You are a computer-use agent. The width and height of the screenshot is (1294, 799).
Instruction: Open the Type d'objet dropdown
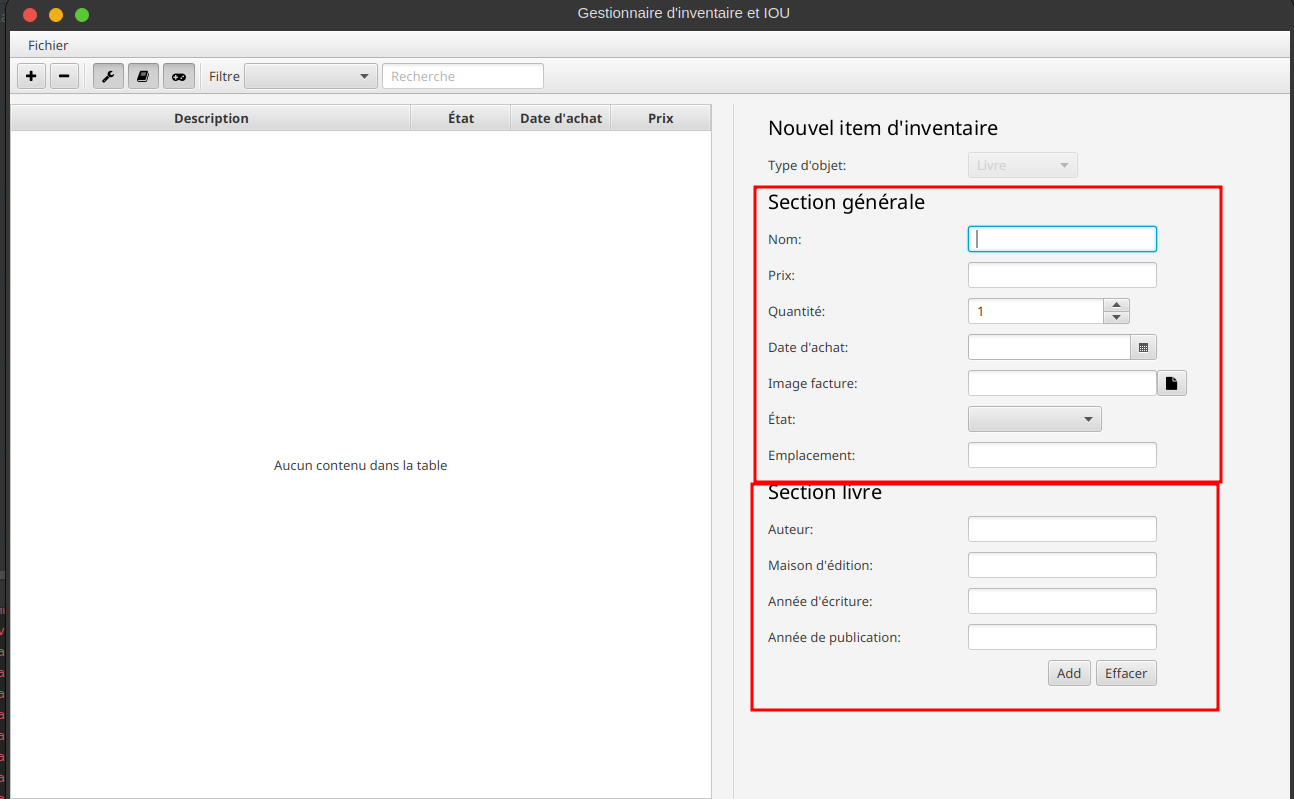(x=1023, y=165)
